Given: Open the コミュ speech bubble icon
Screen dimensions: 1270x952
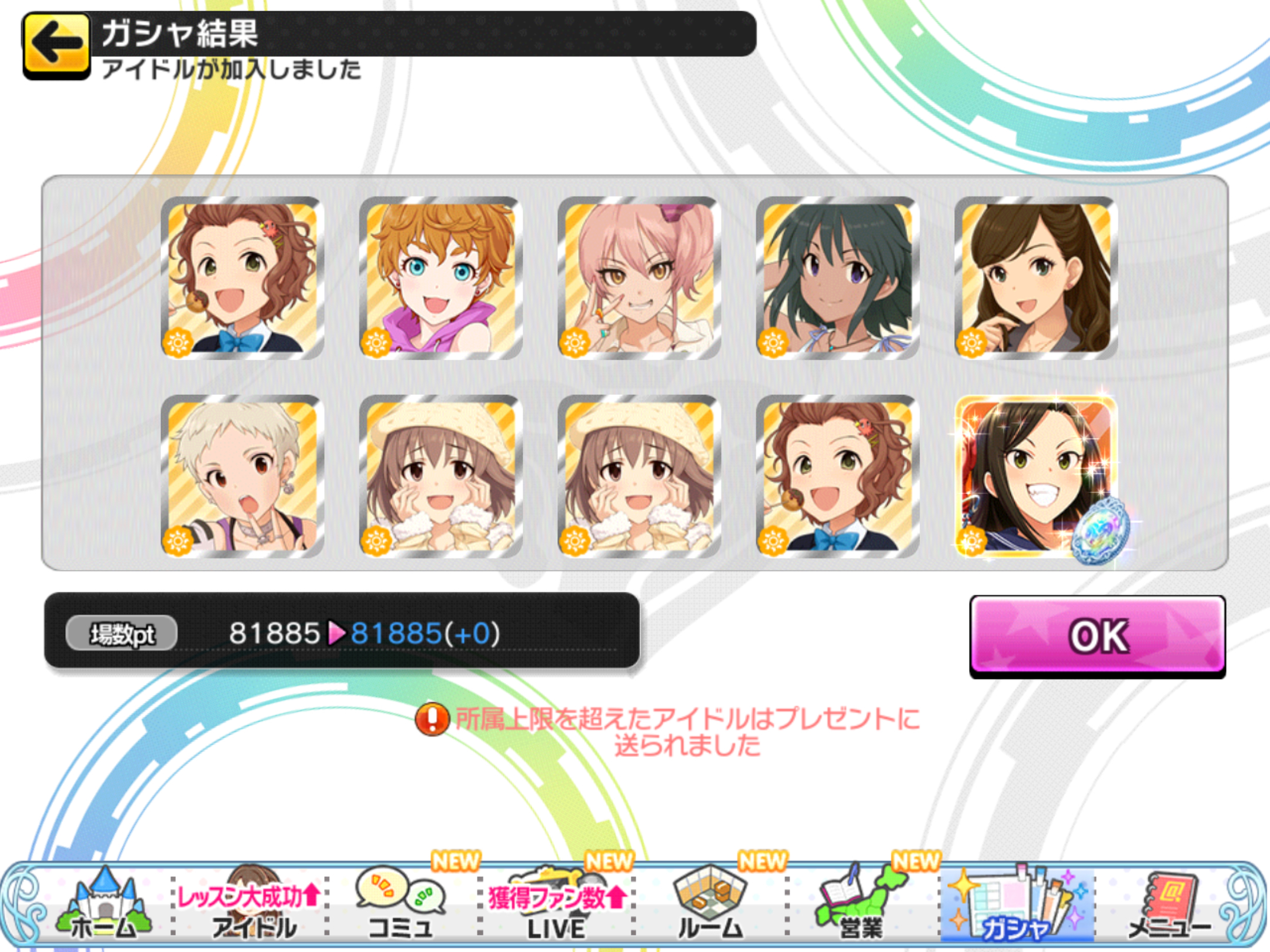Looking at the screenshot, I should coord(402,903).
